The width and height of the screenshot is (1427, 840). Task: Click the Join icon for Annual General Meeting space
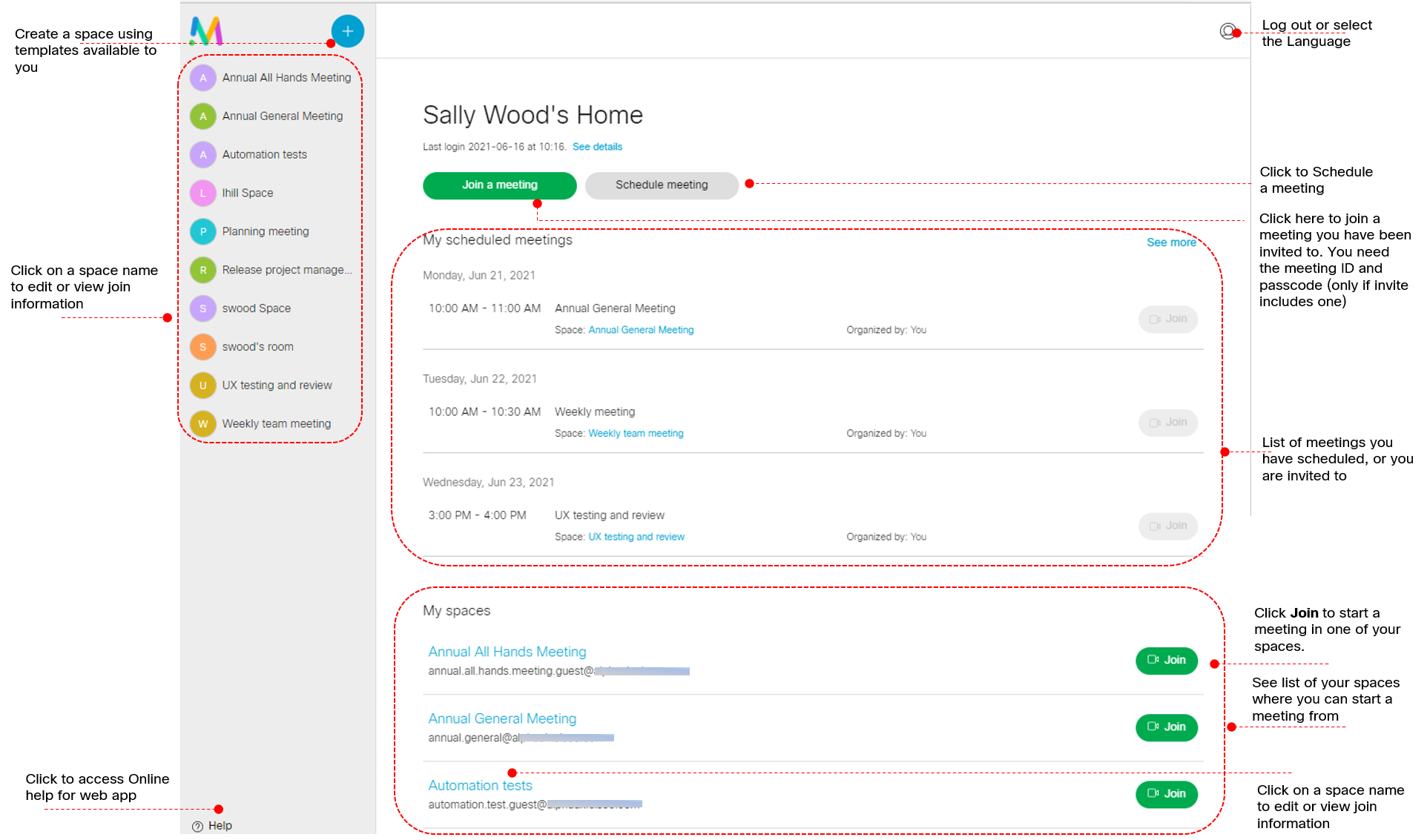click(x=1166, y=727)
